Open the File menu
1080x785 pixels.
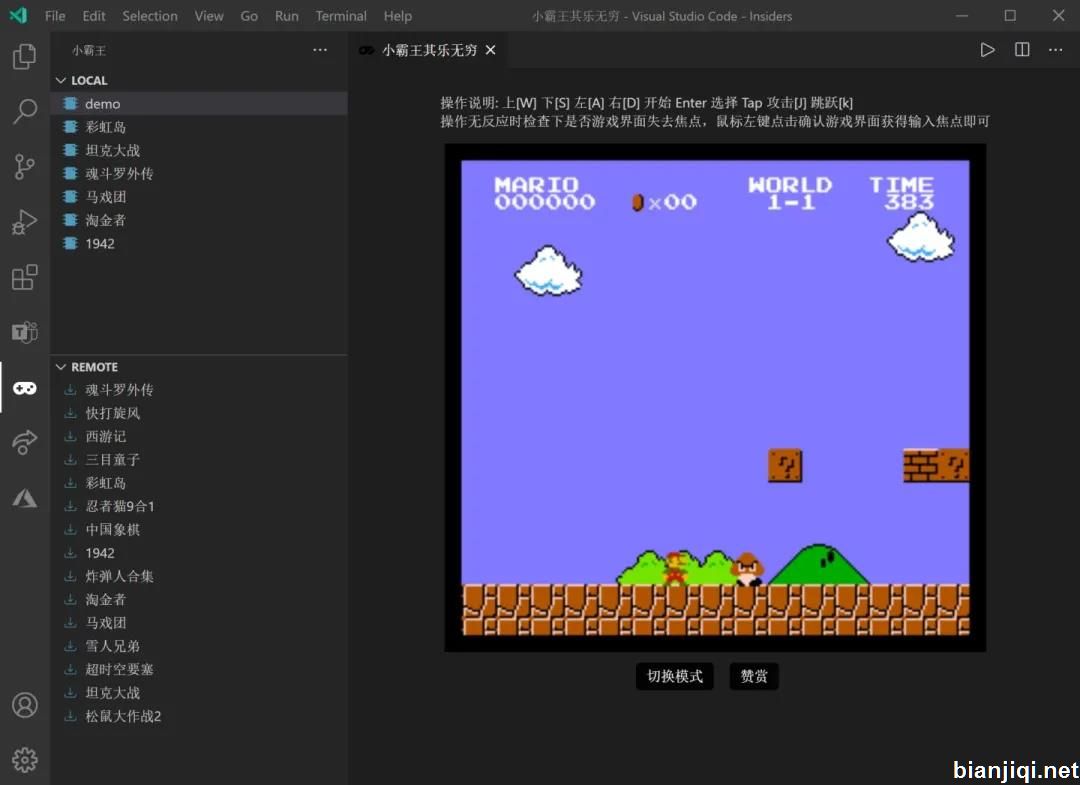(x=55, y=16)
